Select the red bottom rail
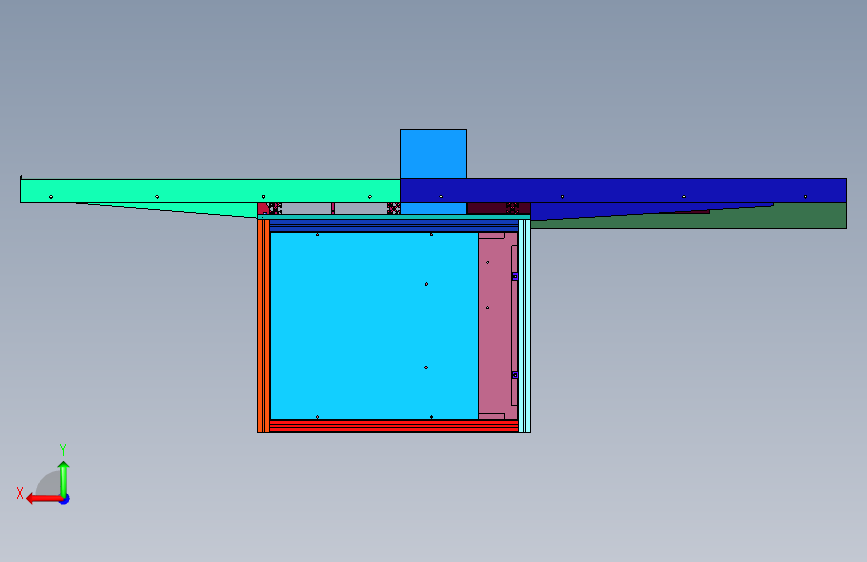 pyautogui.click(x=394, y=426)
